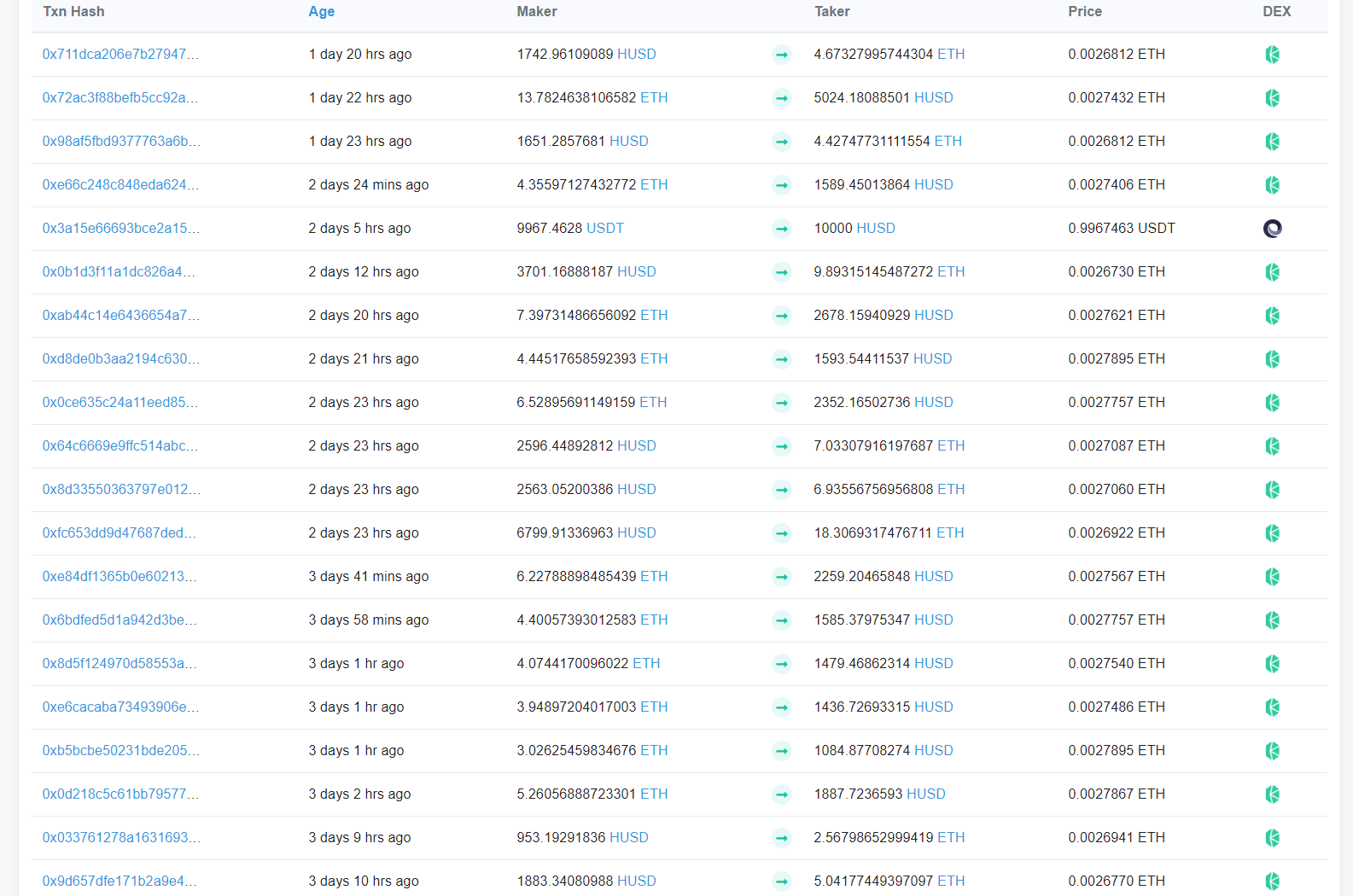Click the arrow icon in the 9967.4628 USDT row
Viewport: 1353px width, 896px height.
click(x=781, y=229)
